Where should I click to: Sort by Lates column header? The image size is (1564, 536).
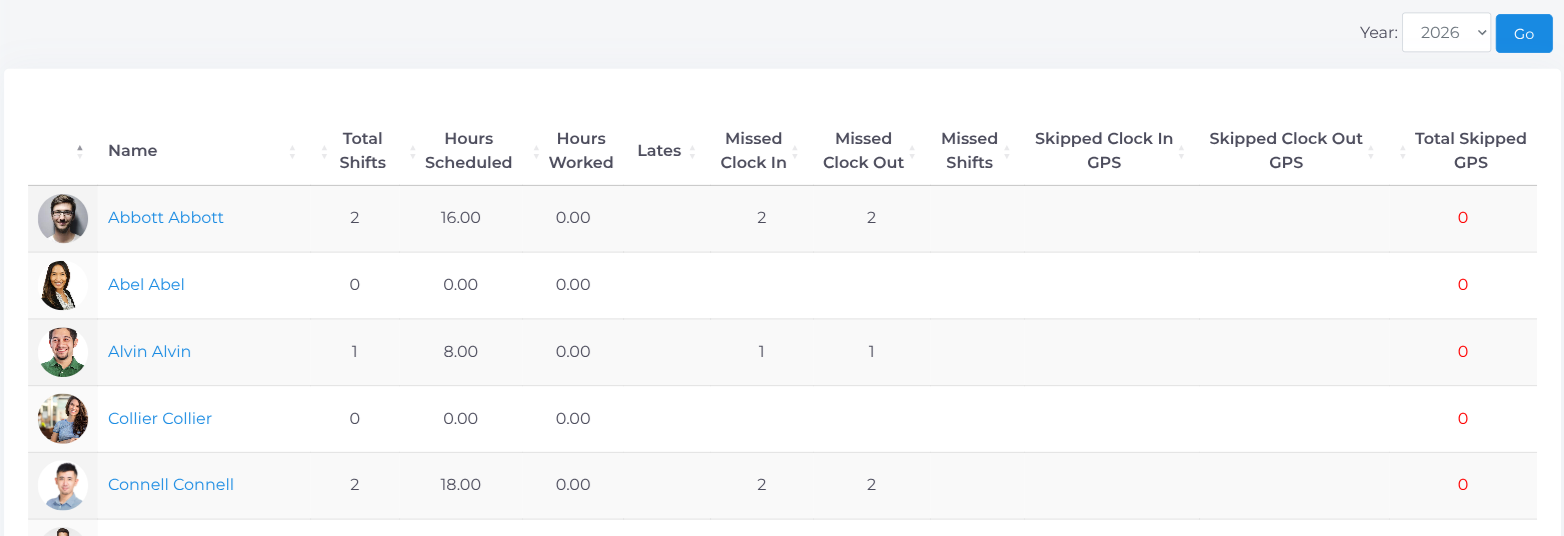click(659, 150)
